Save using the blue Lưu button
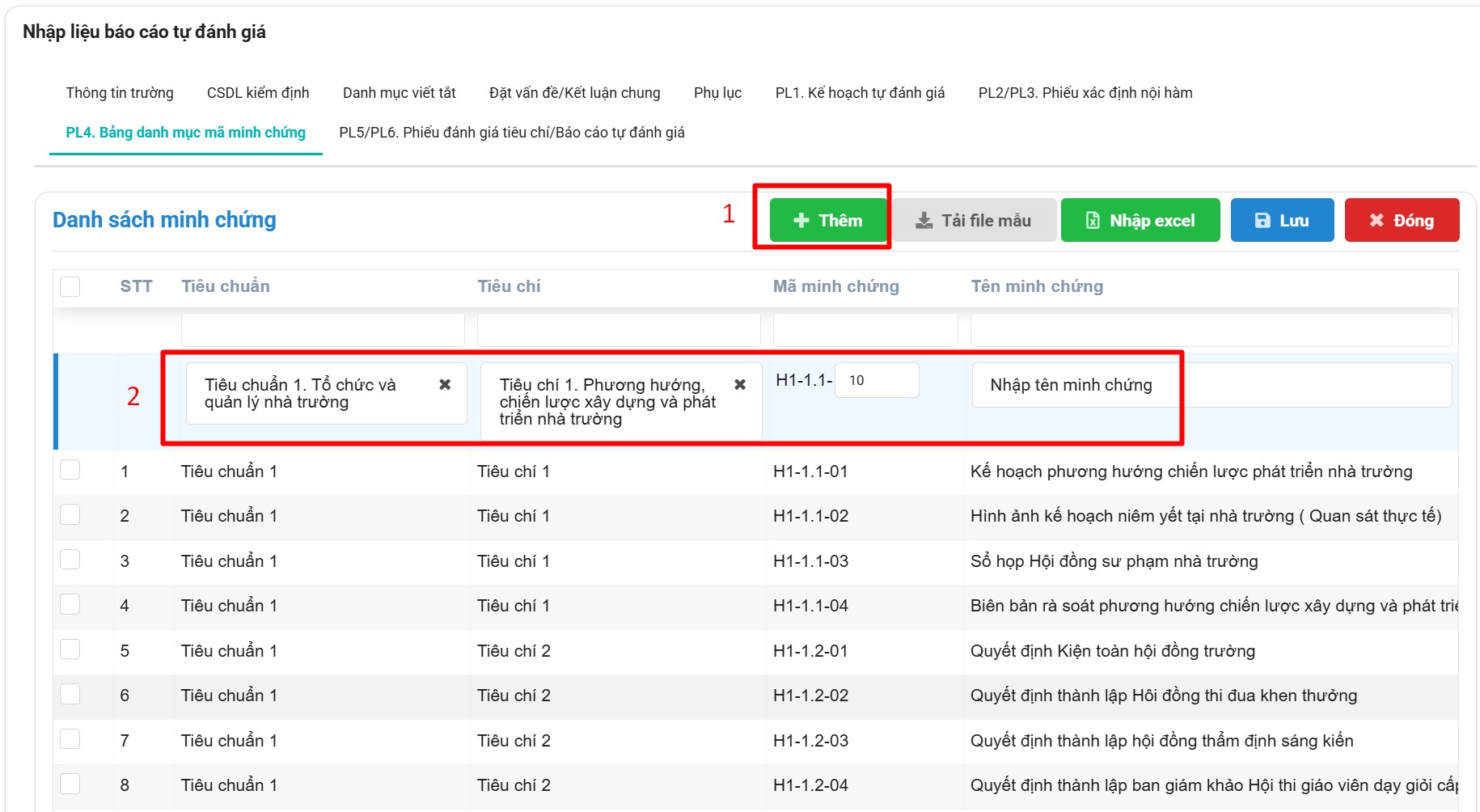Viewport: 1480px width, 812px height. point(1282,220)
